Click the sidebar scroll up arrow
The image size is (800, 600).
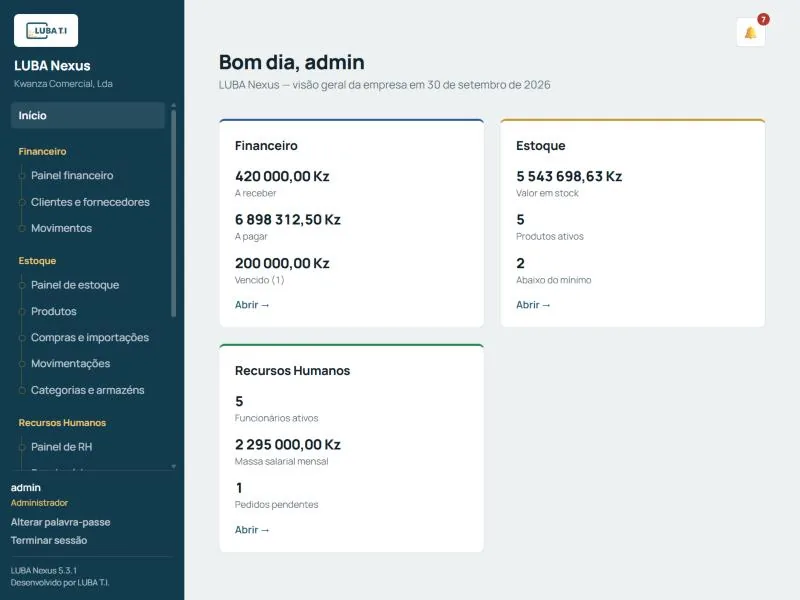pos(173,105)
